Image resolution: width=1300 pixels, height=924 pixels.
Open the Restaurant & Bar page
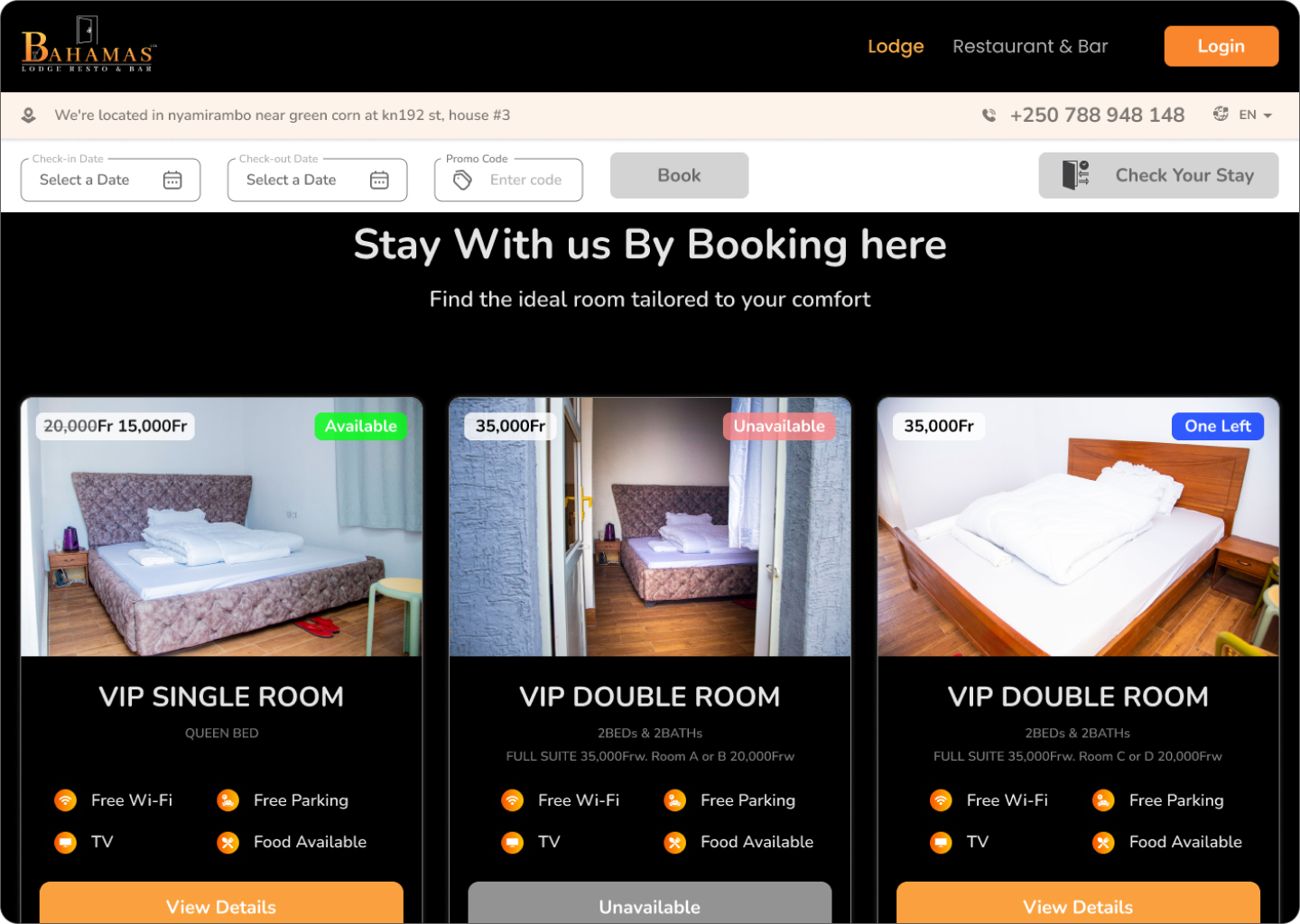pyautogui.click(x=1030, y=46)
